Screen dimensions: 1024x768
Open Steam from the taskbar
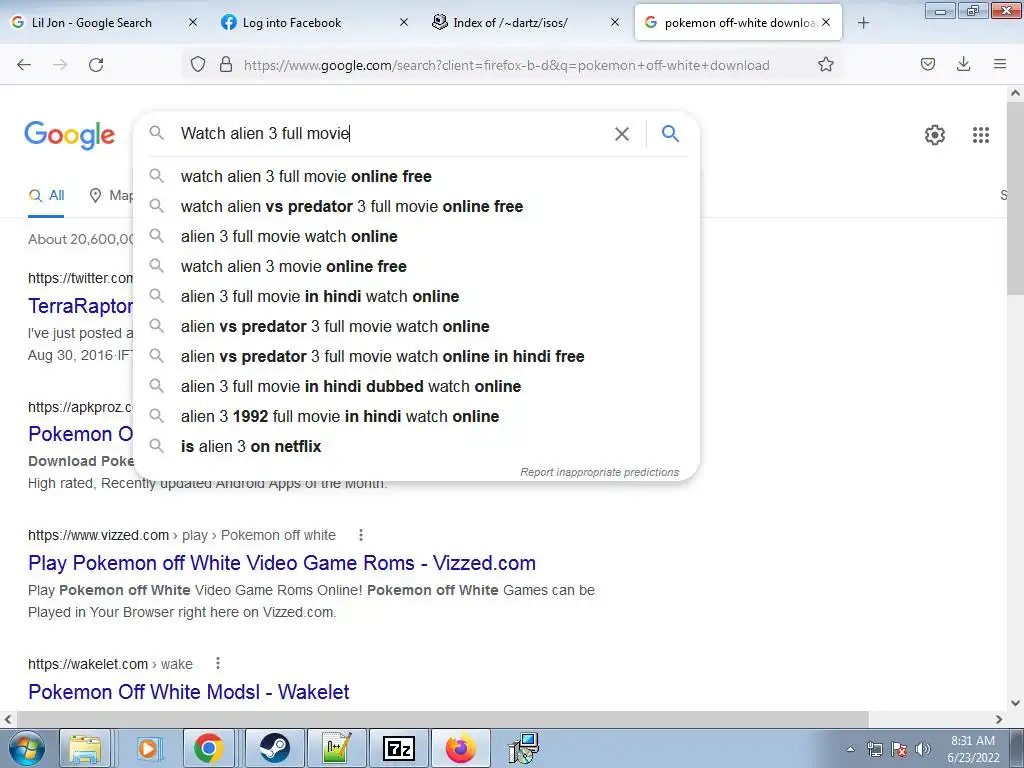(x=274, y=748)
